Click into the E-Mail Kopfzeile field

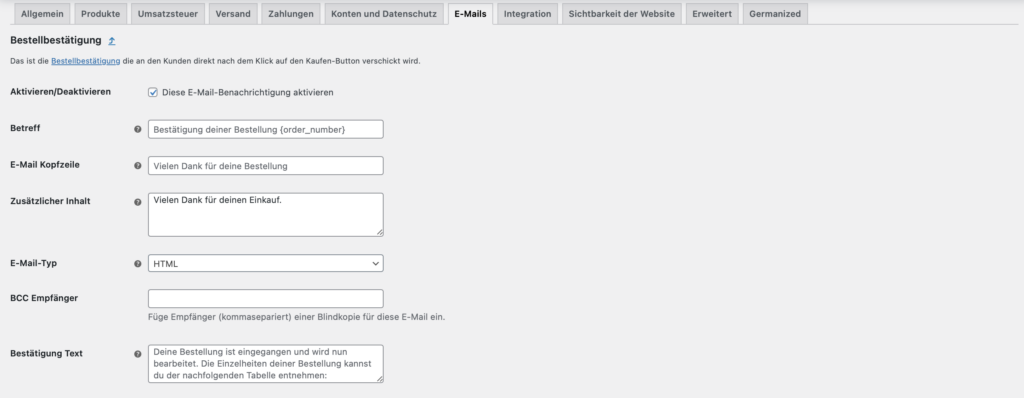(x=266, y=166)
